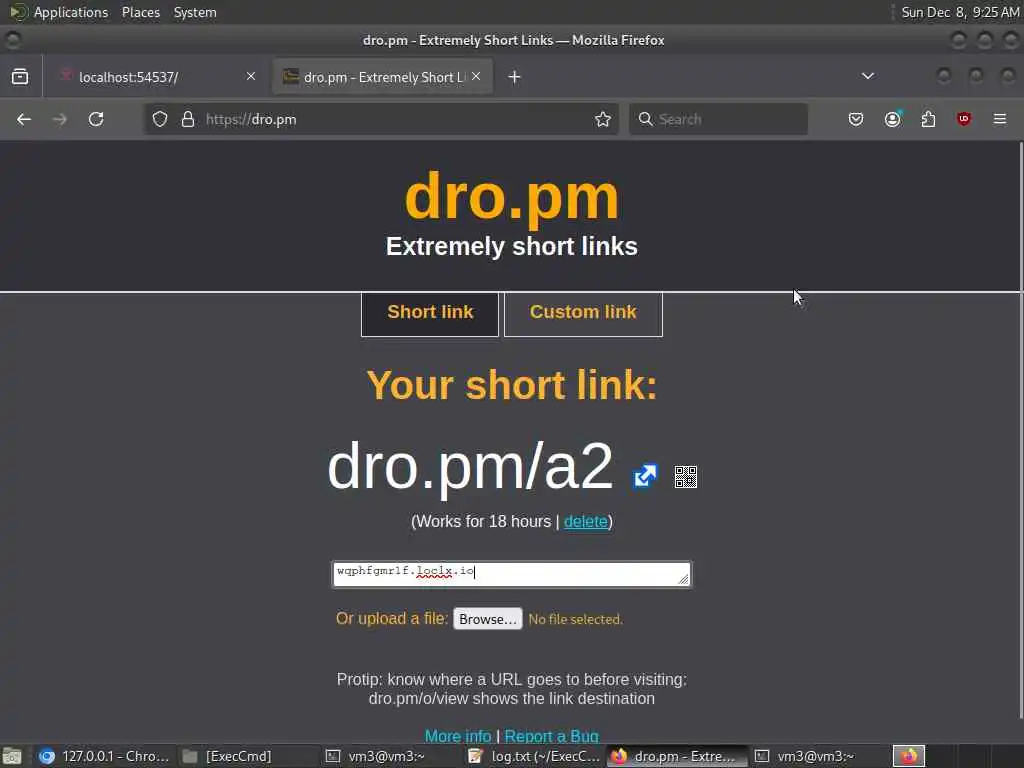Click the Browse... file upload button

pos(488,618)
